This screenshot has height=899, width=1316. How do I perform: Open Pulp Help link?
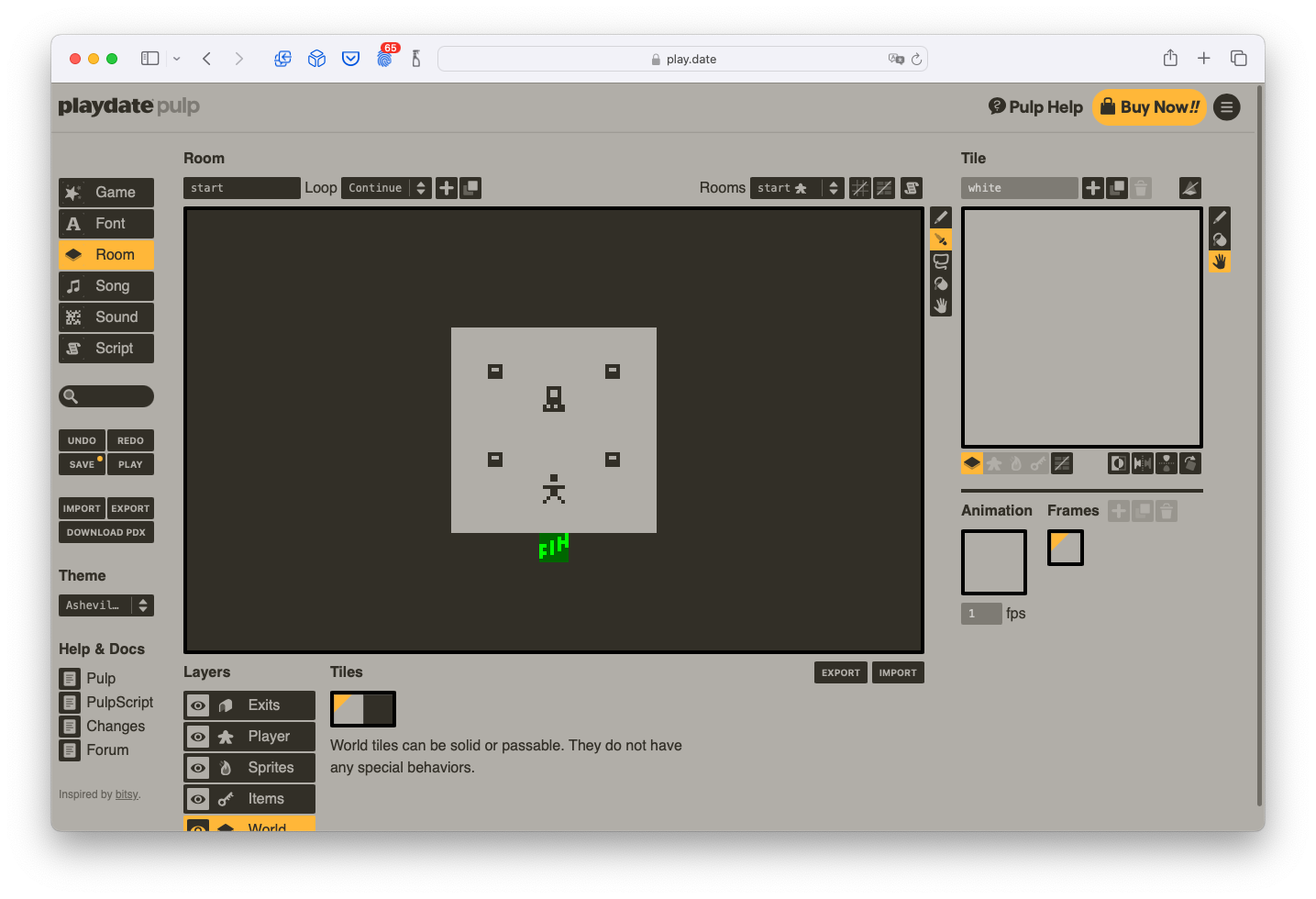click(x=1035, y=107)
